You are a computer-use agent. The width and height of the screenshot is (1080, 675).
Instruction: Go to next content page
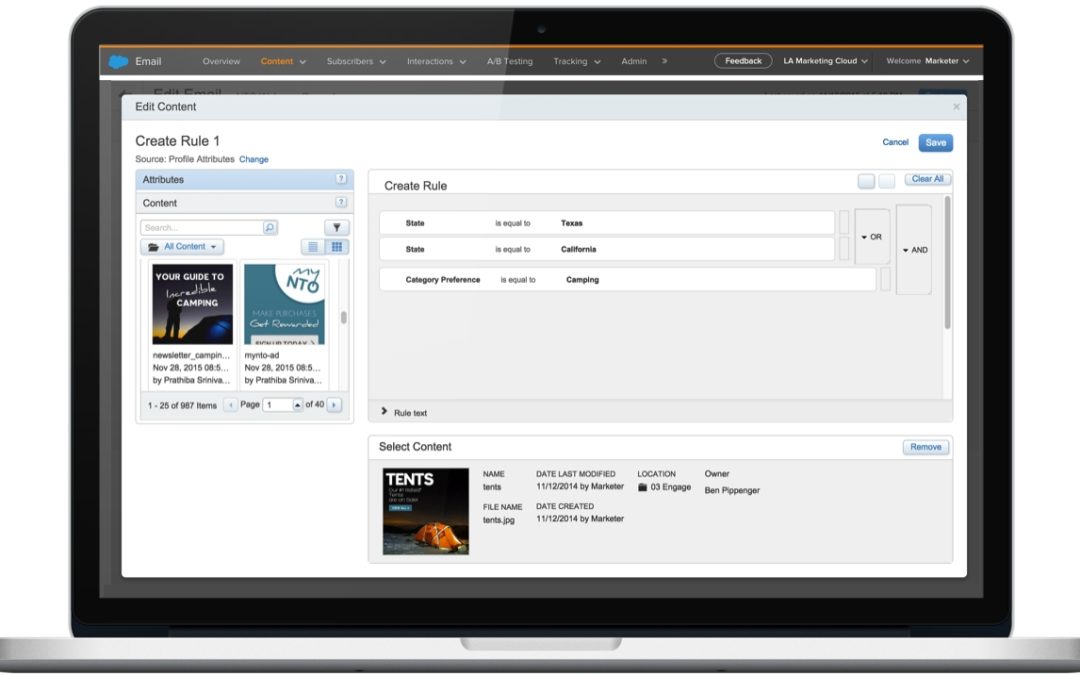[334, 405]
